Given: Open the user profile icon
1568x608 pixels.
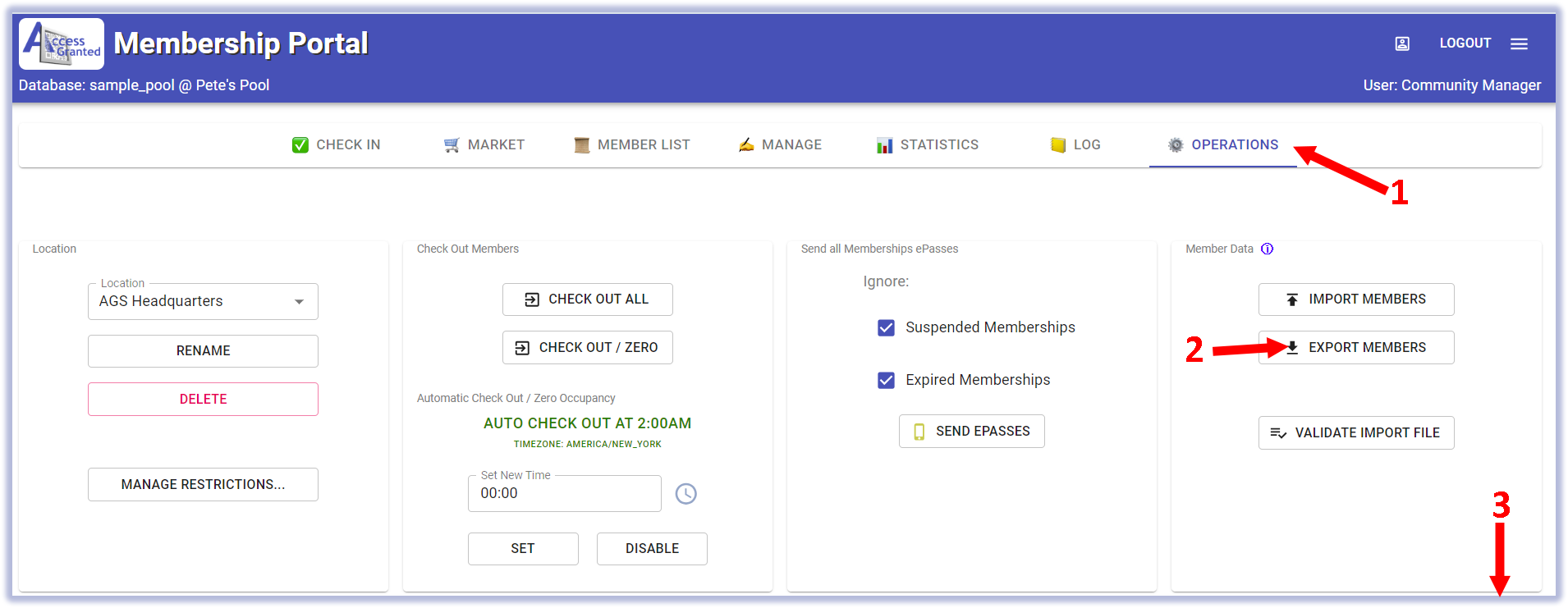Looking at the screenshot, I should click(x=1402, y=43).
